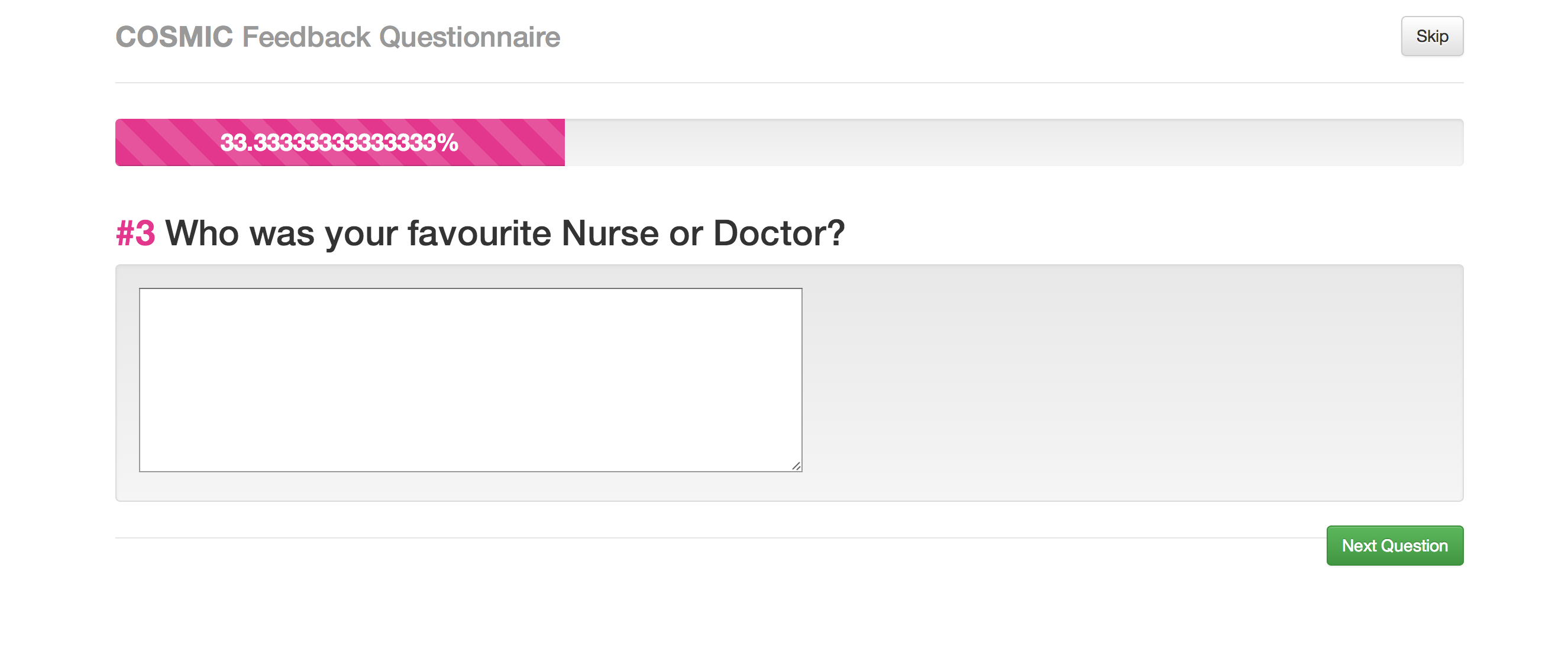Click the word Feedback in the page title
This screenshot has height=662, width=1568.
tap(306, 37)
